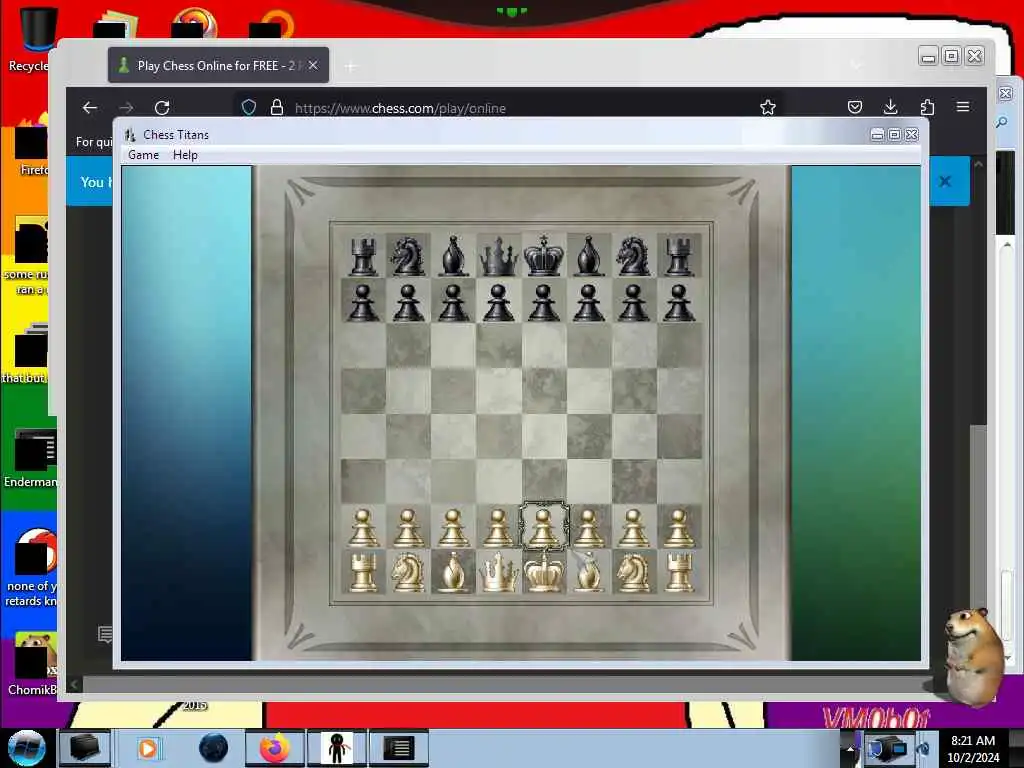Image resolution: width=1024 pixels, height=768 pixels.
Task: Open the Help menu in Chess Titans
Action: pyautogui.click(x=185, y=155)
